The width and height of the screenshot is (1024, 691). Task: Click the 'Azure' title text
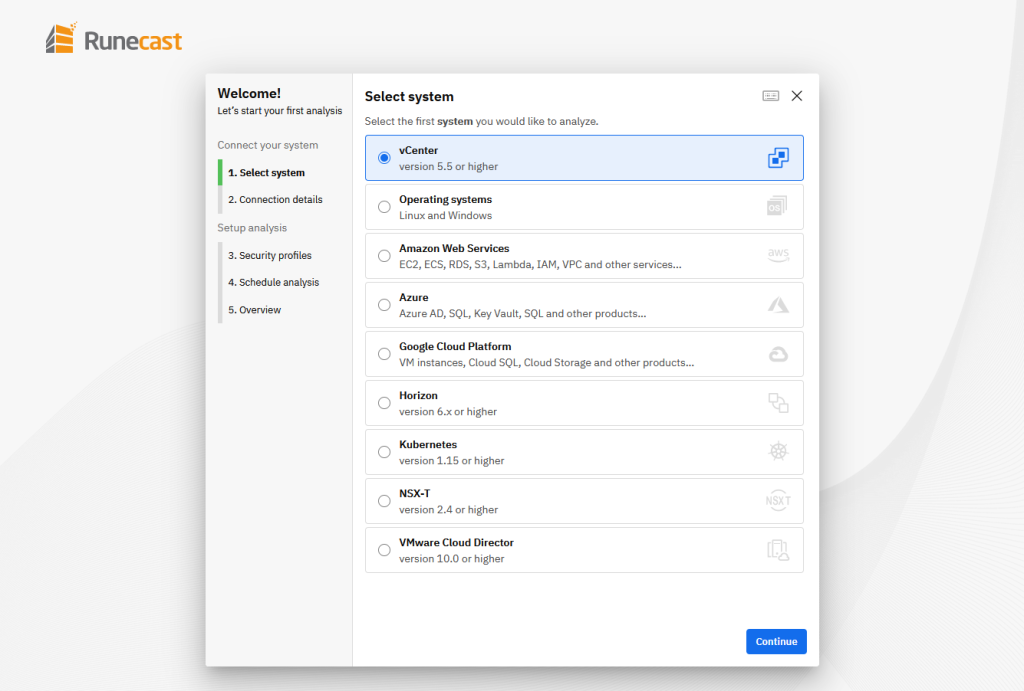click(414, 297)
